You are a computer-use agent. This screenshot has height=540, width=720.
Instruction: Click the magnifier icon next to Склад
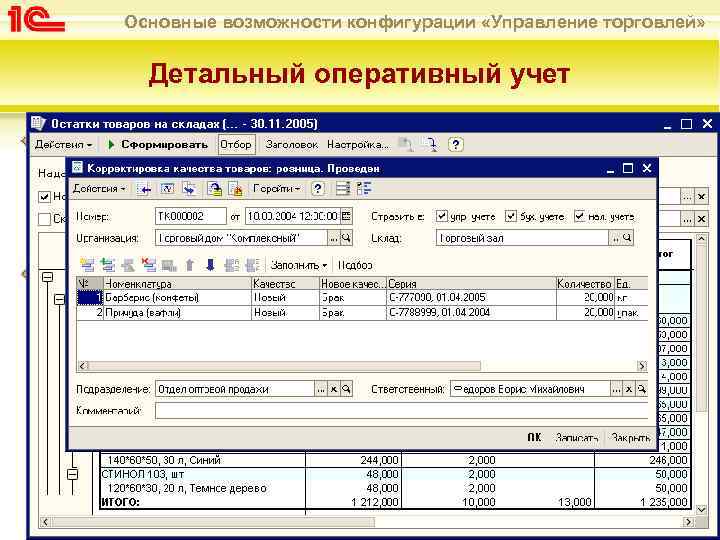627,238
